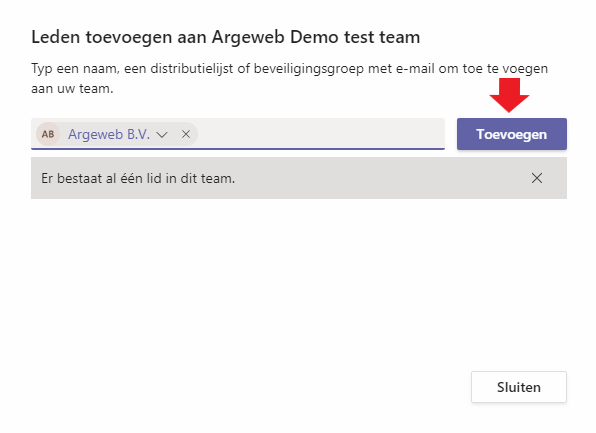
Task: Click 'Argeweb Demo test team' in the title
Action: pyautogui.click(x=316, y=37)
